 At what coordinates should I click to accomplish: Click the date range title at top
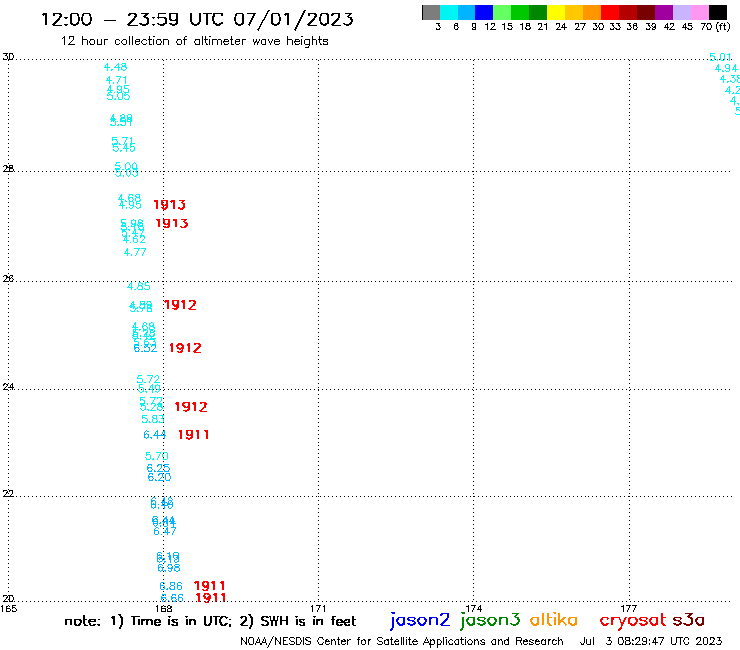(x=197, y=19)
